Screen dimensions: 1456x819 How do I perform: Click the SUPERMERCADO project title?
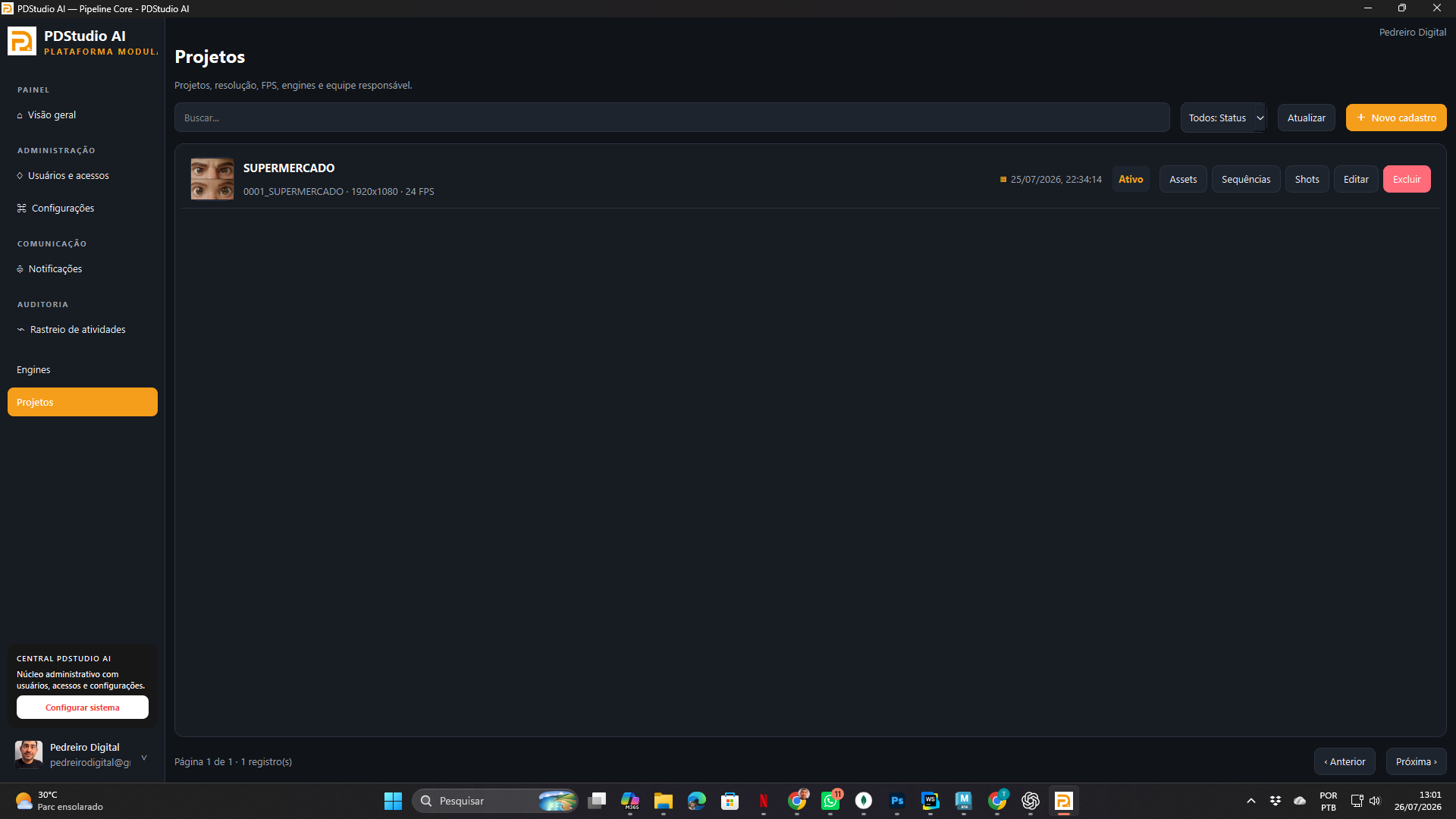coord(289,168)
